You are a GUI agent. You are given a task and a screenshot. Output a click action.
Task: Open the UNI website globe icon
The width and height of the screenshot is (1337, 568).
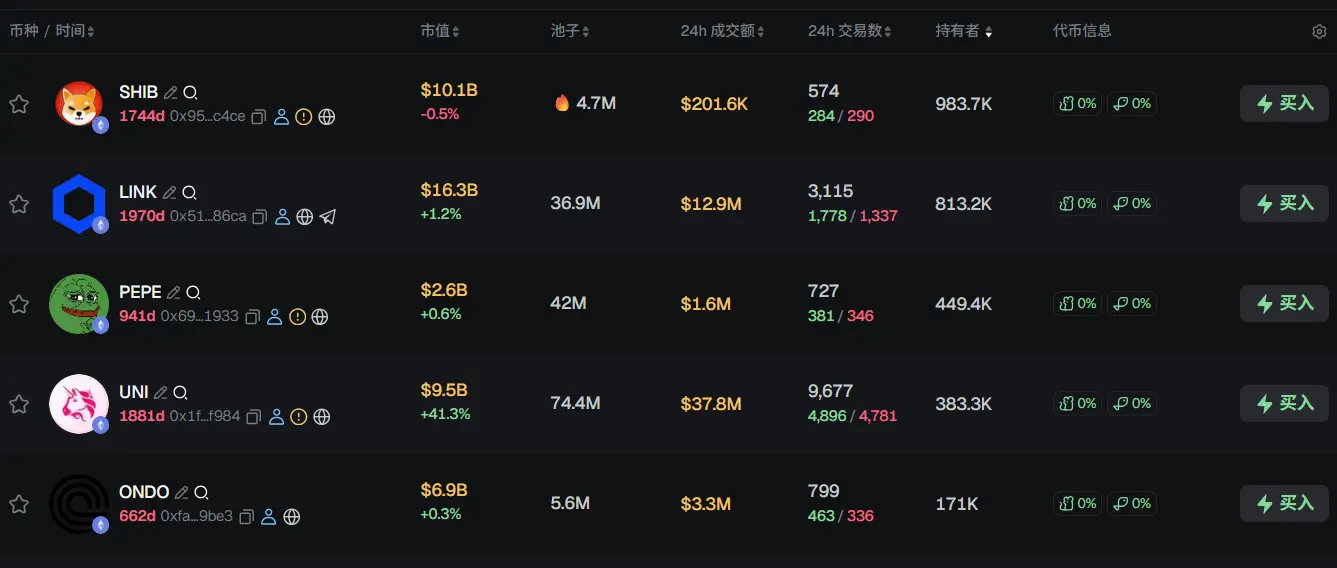(321, 417)
